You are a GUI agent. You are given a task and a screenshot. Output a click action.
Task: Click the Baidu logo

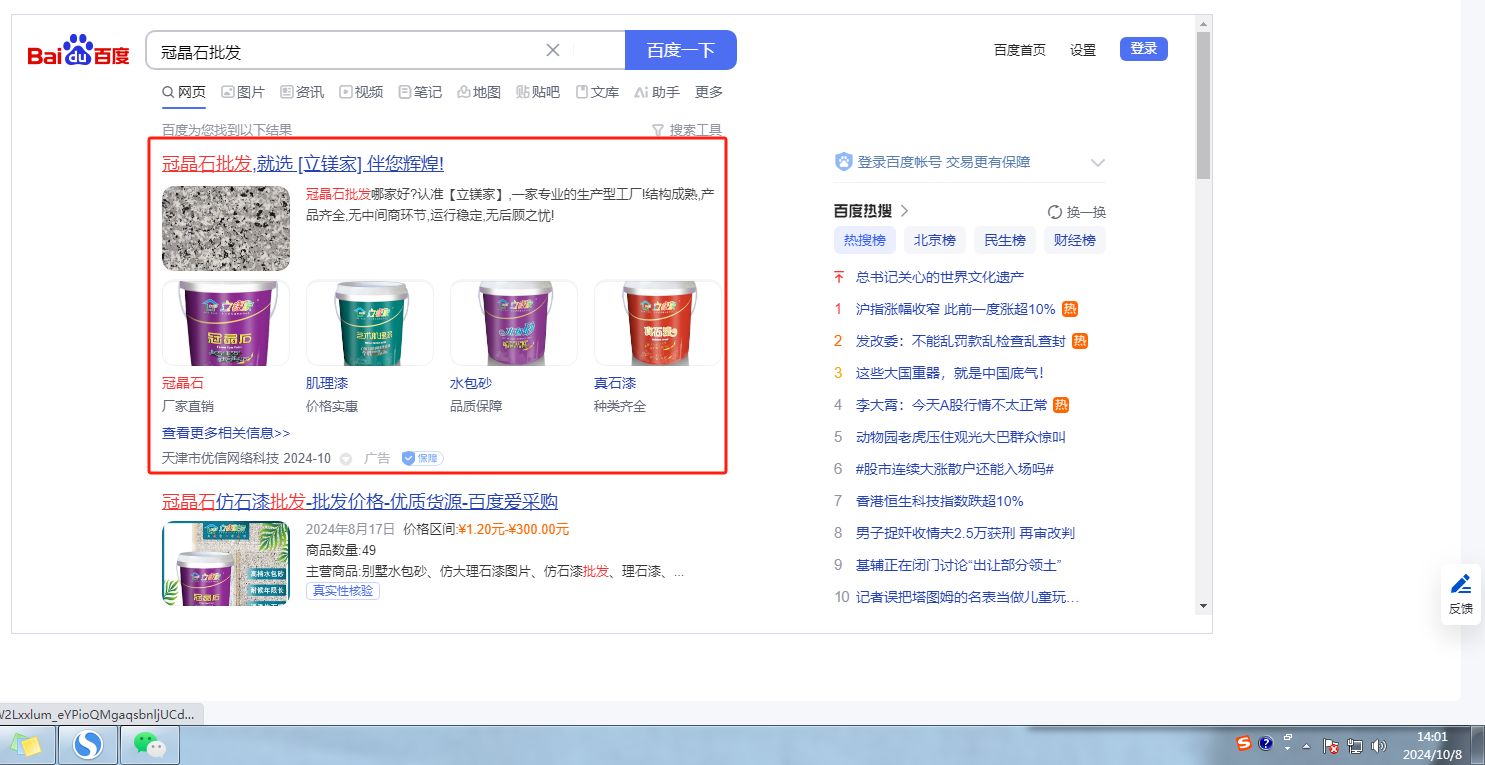click(x=78, y=51)
